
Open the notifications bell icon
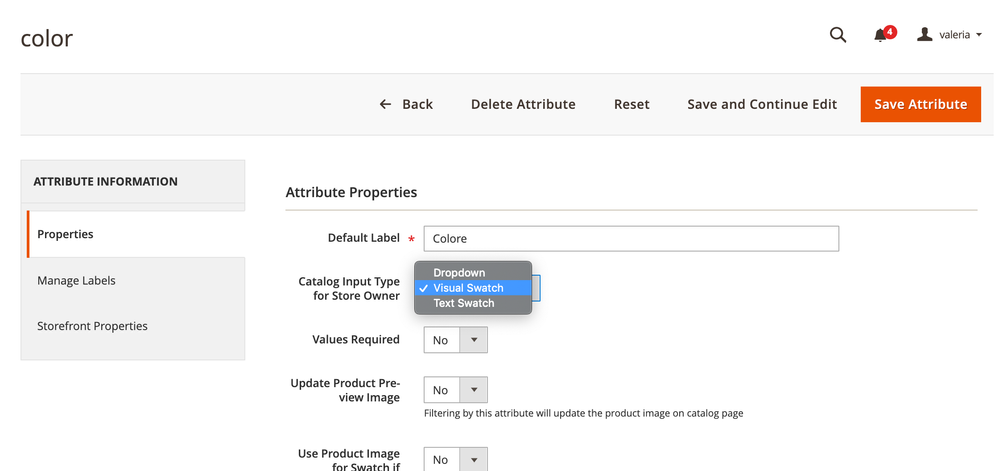coord(880,36)
